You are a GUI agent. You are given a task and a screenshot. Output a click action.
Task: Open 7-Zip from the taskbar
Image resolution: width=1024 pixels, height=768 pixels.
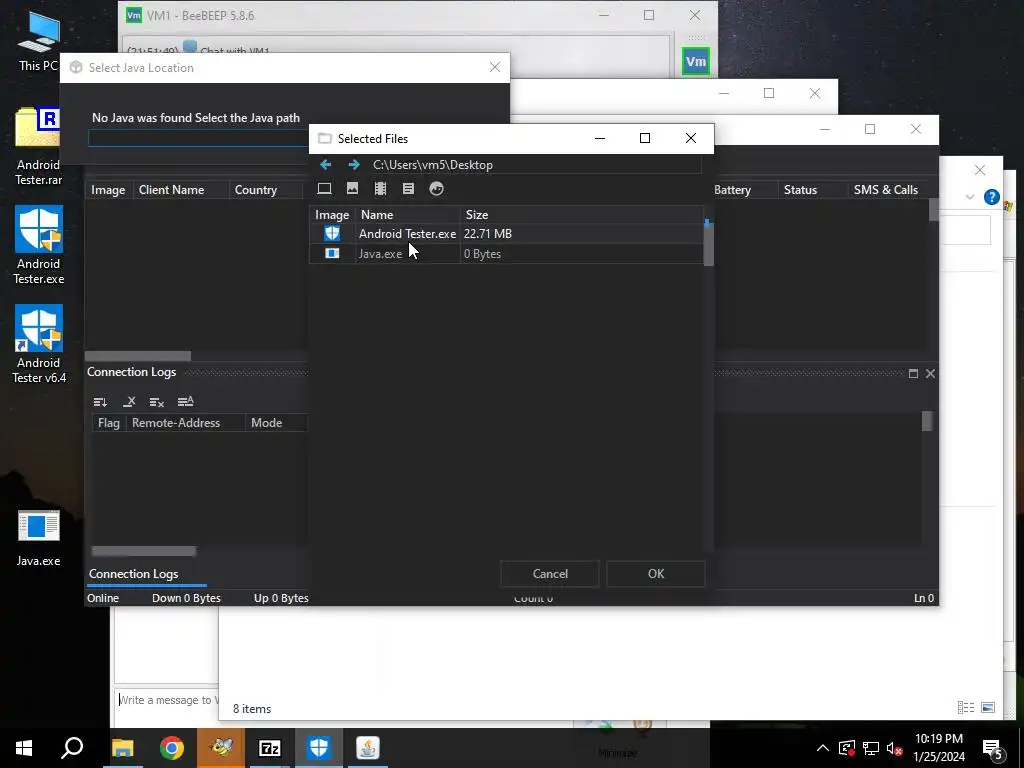[x=270, y=748]
